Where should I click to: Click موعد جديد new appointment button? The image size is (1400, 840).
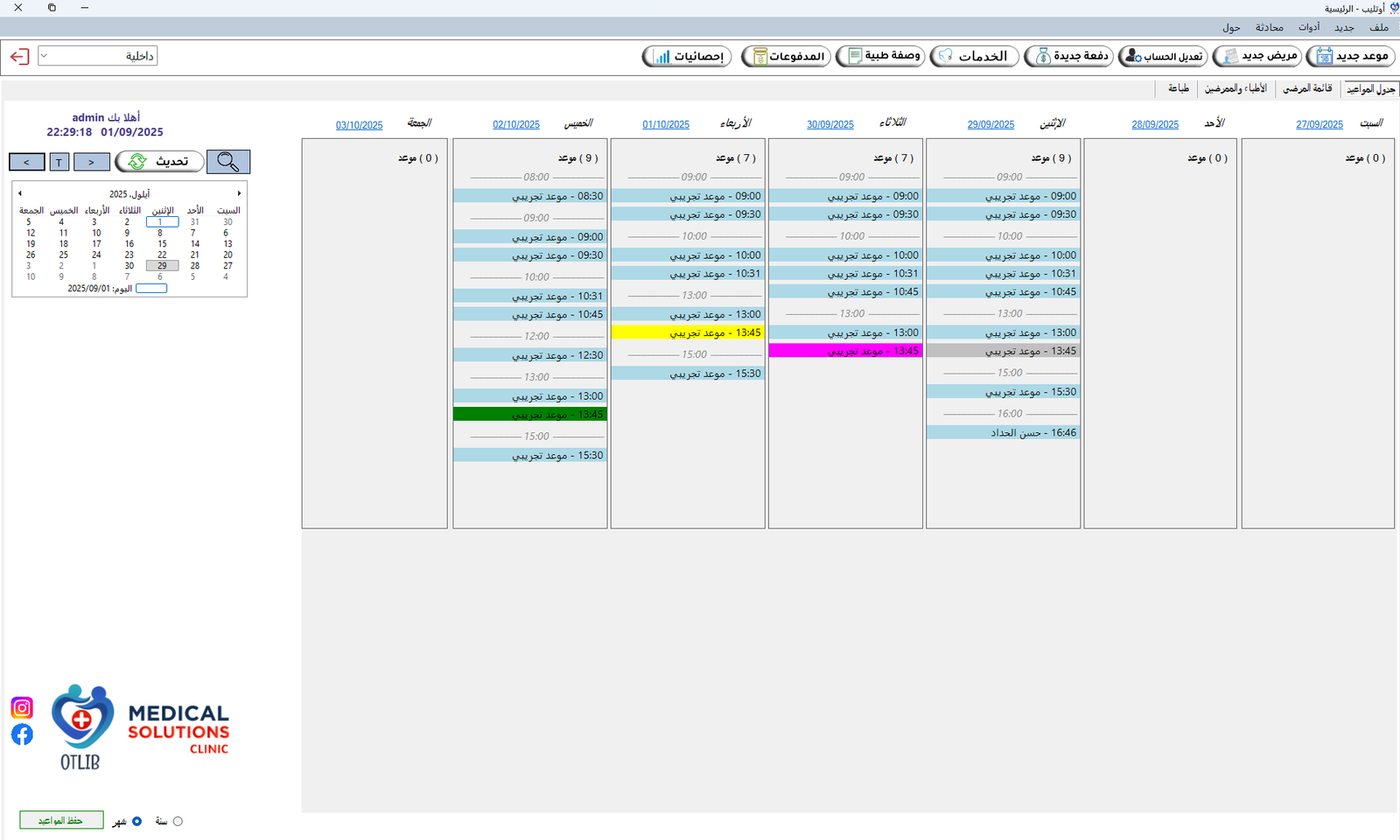pyautogui.click(x=1350, y=57)
